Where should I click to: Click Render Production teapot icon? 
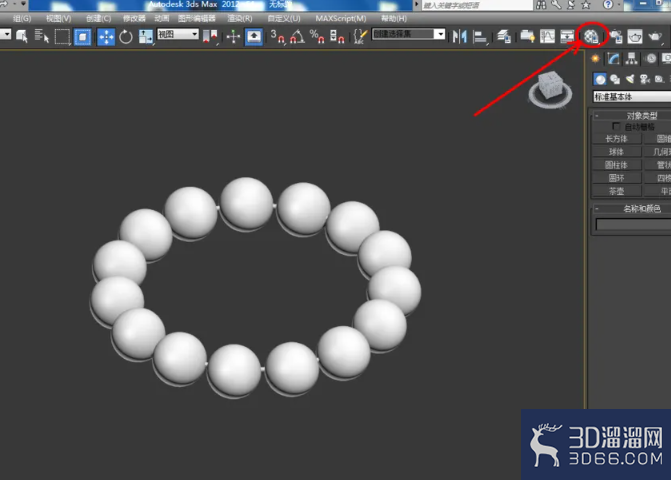655,37
